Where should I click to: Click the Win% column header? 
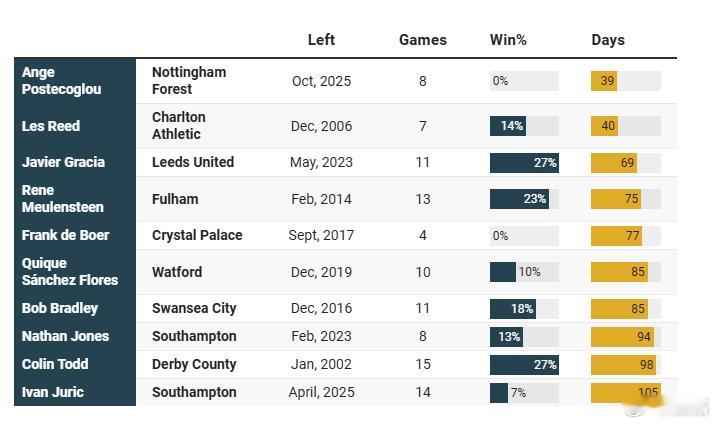click(x=508, y=40)
